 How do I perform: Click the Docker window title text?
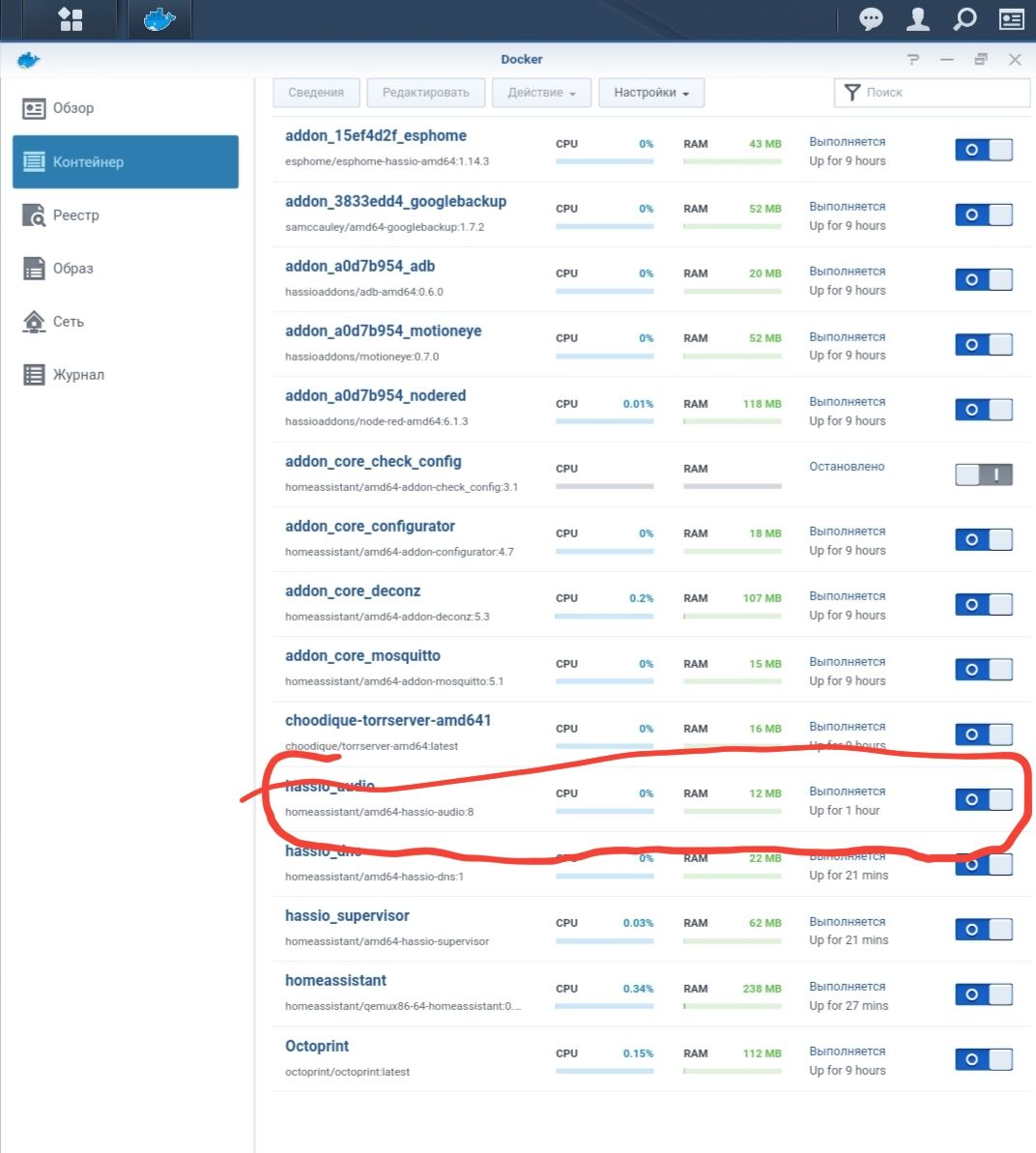[x=521, y=60]
